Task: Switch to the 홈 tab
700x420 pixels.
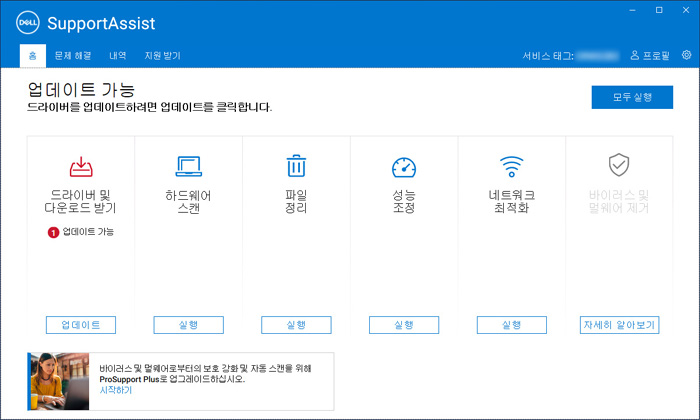Action: 33,55
